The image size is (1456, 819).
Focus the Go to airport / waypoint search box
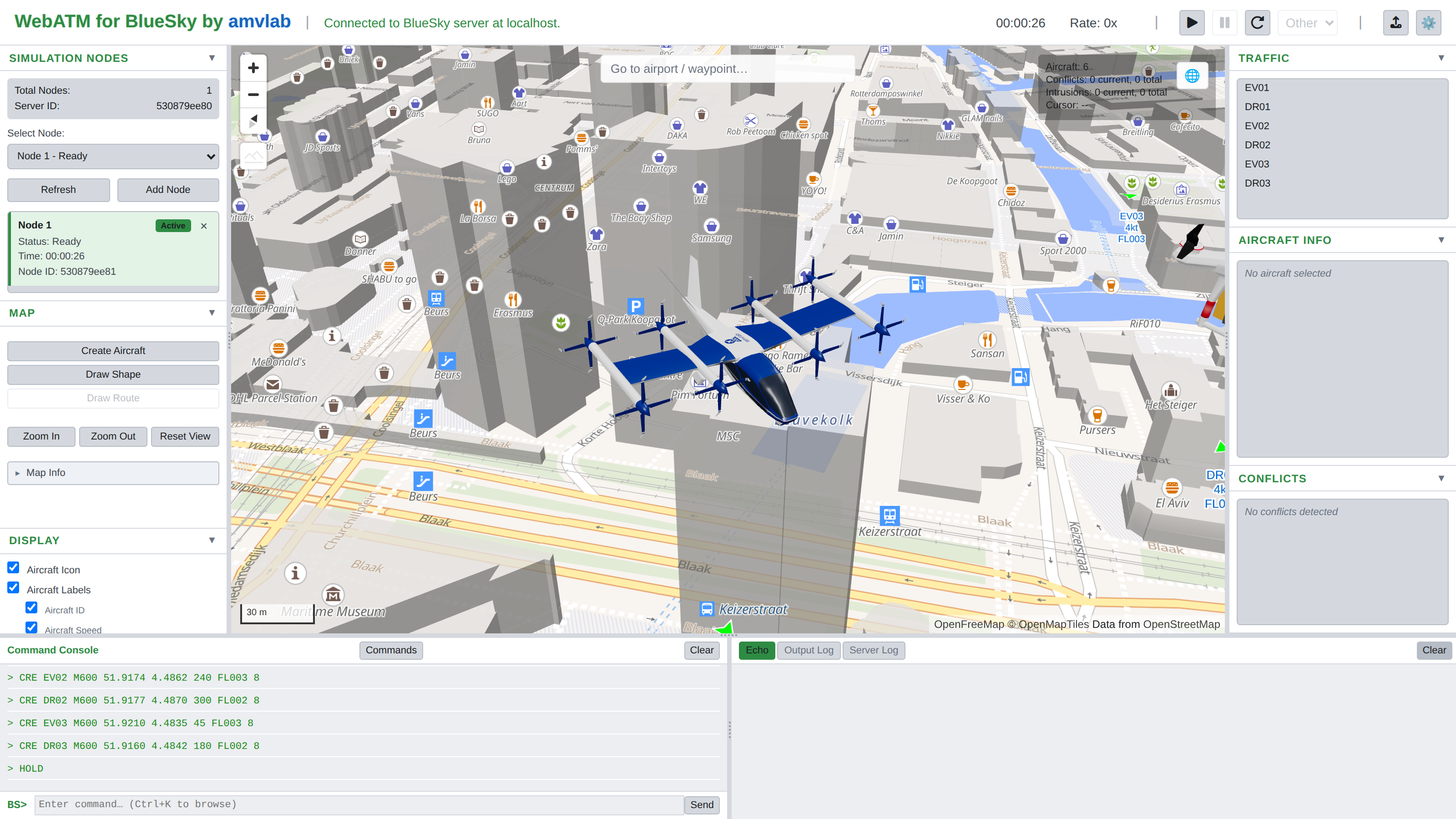(728, 69)
